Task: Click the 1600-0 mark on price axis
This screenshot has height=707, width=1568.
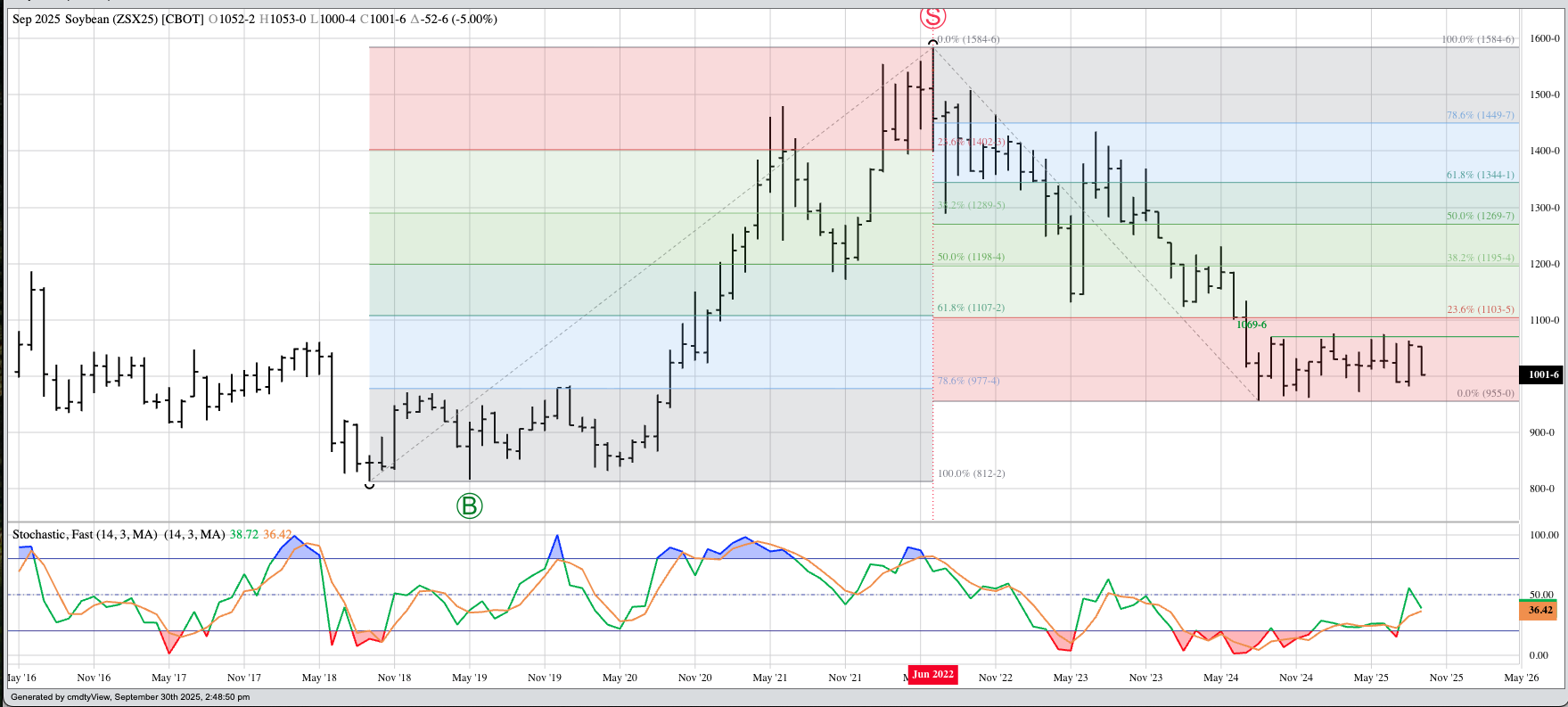Action: [x=1544, y=38]
